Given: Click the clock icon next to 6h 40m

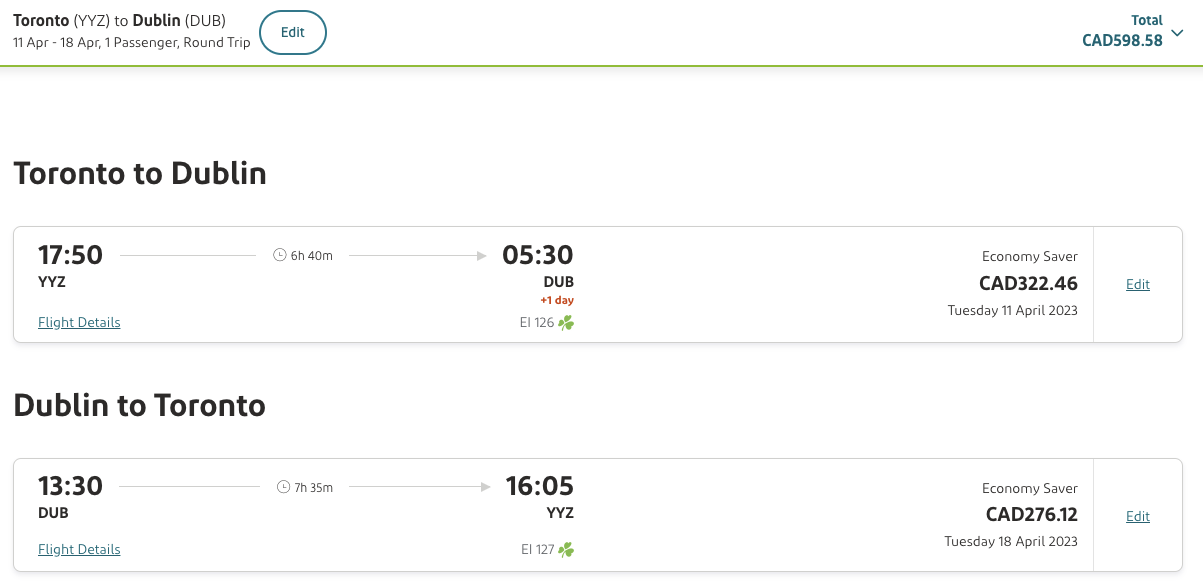Looking at the screenshot, I should pos(280,255).
